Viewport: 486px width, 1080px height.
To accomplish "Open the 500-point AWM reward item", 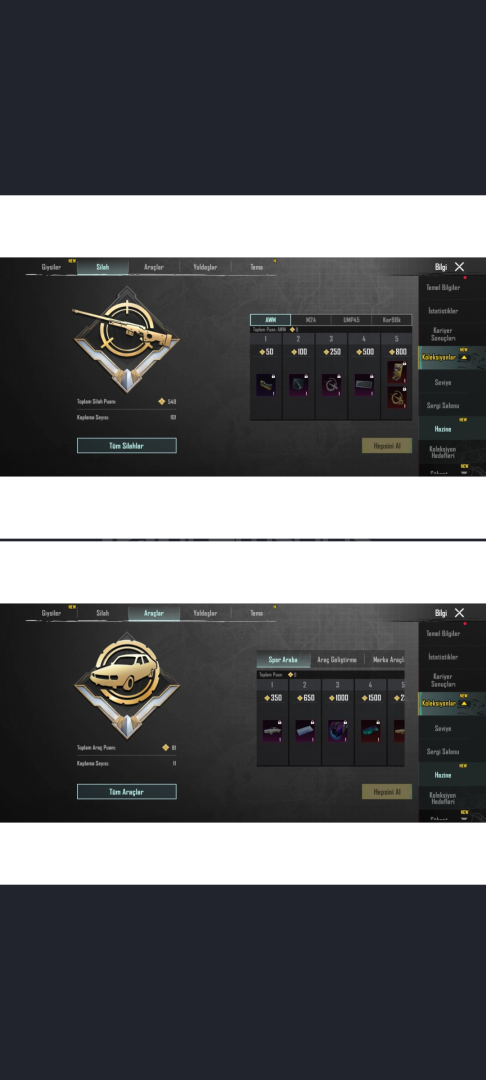I will pyautogui.click(x=364, y=385).
